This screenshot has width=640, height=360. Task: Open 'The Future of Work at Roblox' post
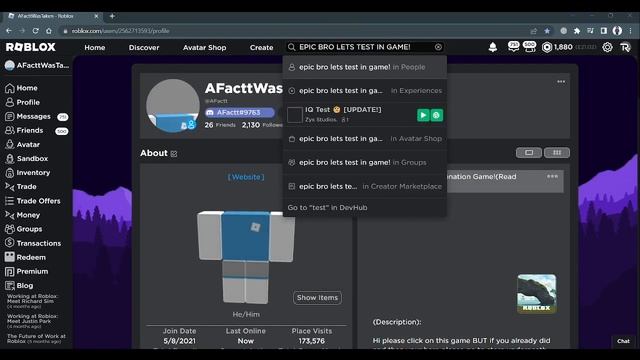[x=36, y=338]
